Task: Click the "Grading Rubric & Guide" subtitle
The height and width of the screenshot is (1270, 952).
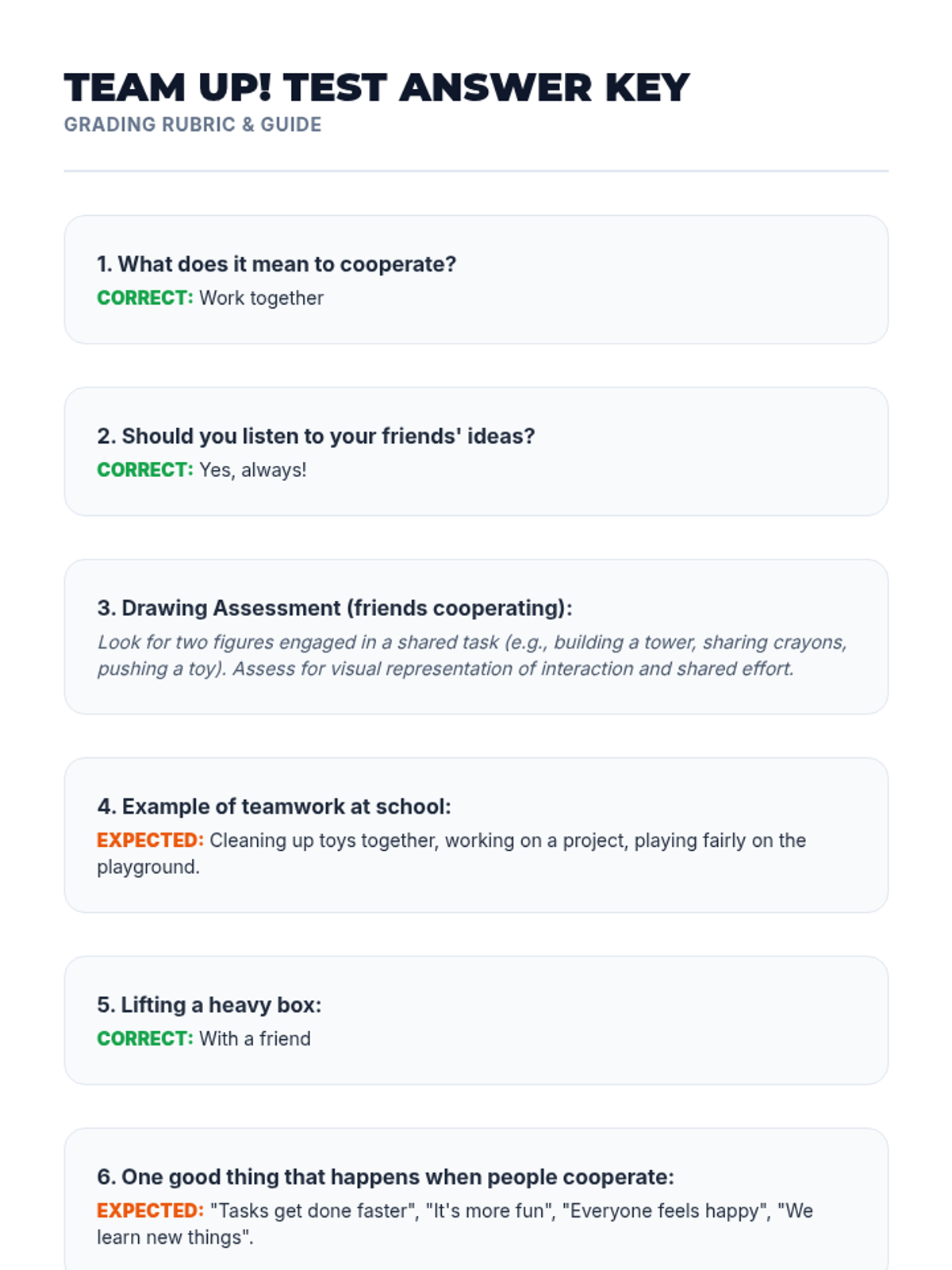Action: [x=193, y=125]
